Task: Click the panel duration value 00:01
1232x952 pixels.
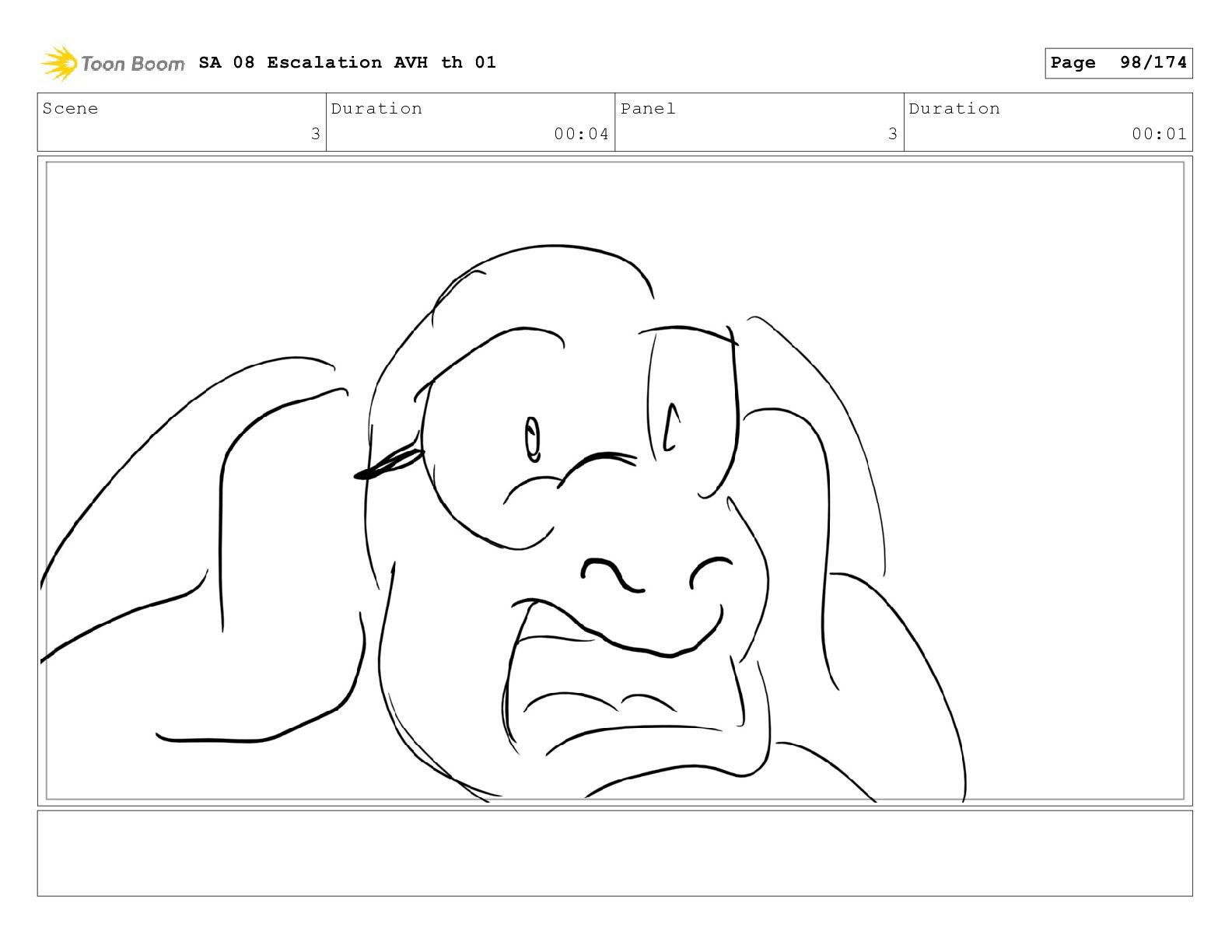Action: 1159,134
